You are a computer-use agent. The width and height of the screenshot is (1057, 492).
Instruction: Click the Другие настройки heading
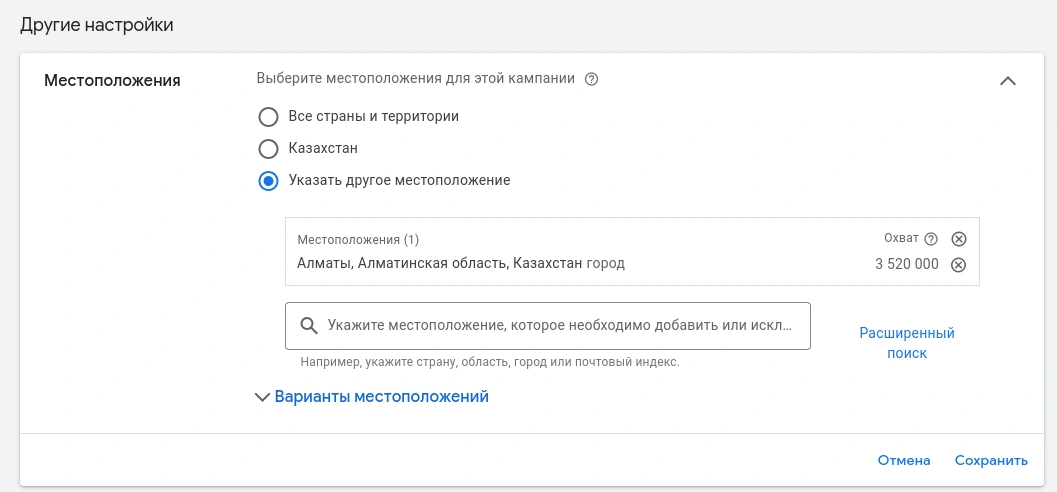coord(96,26)
